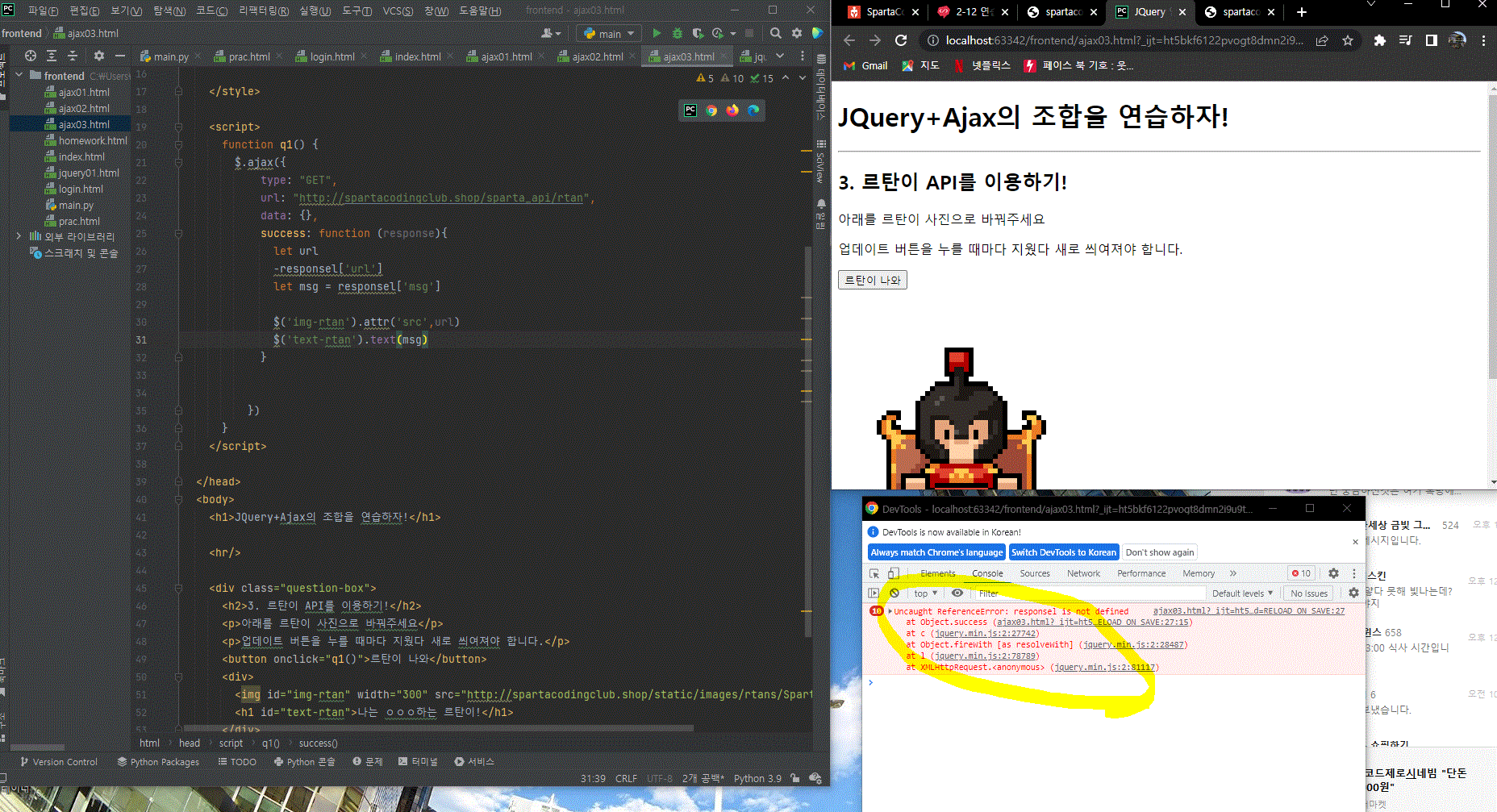Open the Network tab in DevTools
Viewport: 1497px width, 812px height.
click(1083, 573)
